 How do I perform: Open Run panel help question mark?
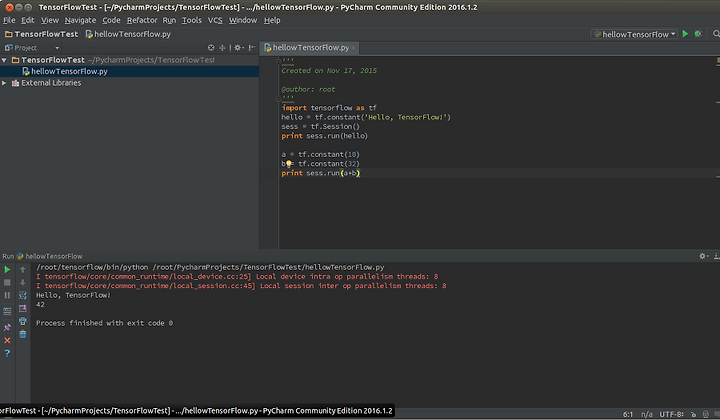7,353
